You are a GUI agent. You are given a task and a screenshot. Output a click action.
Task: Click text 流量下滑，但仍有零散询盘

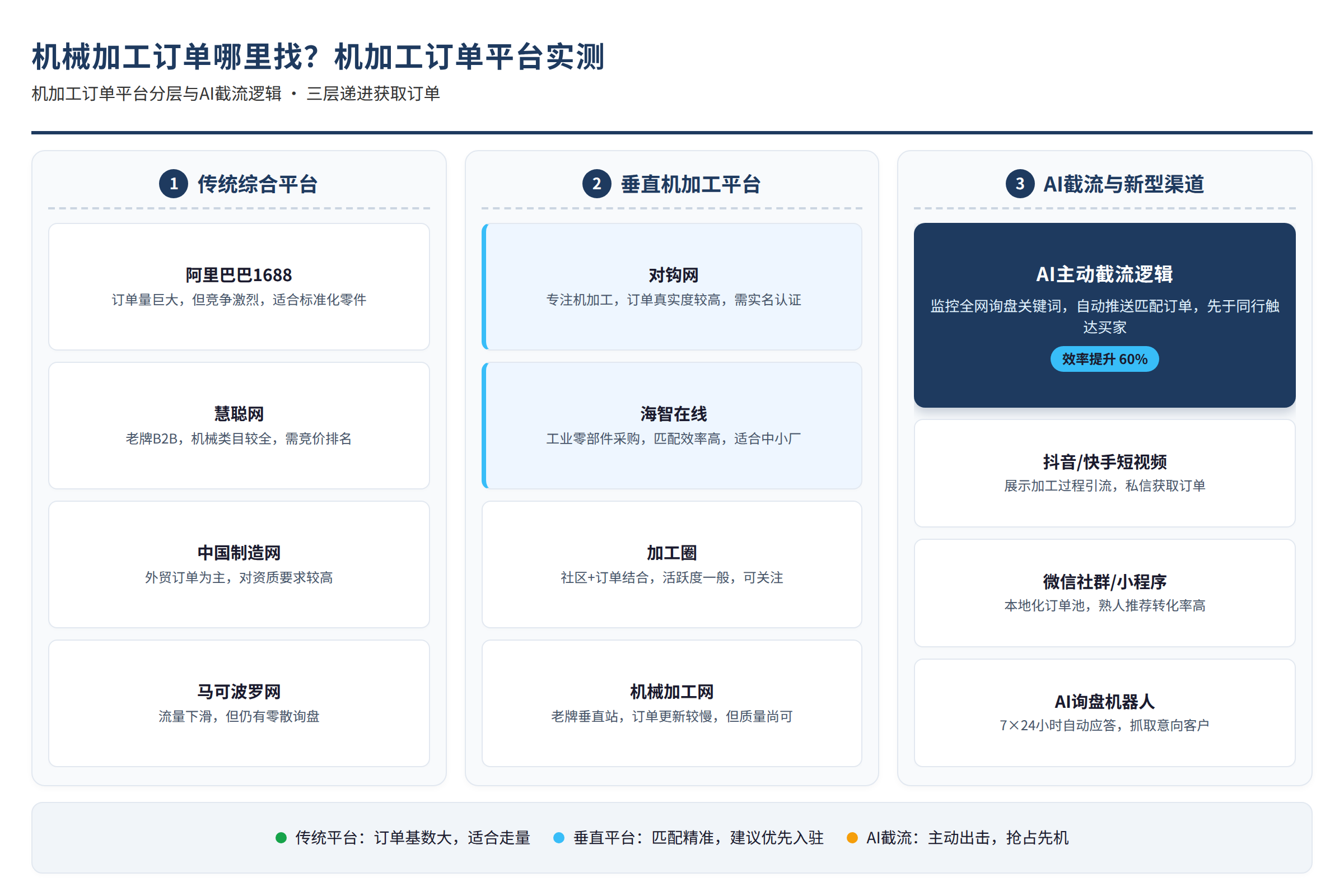tap(239, 717)
